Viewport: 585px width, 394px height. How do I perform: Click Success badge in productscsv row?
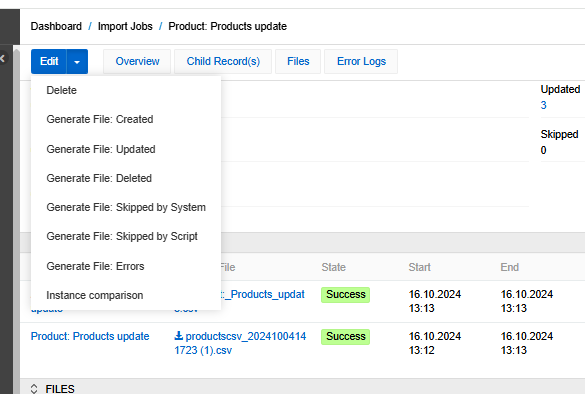pos(345,337)
